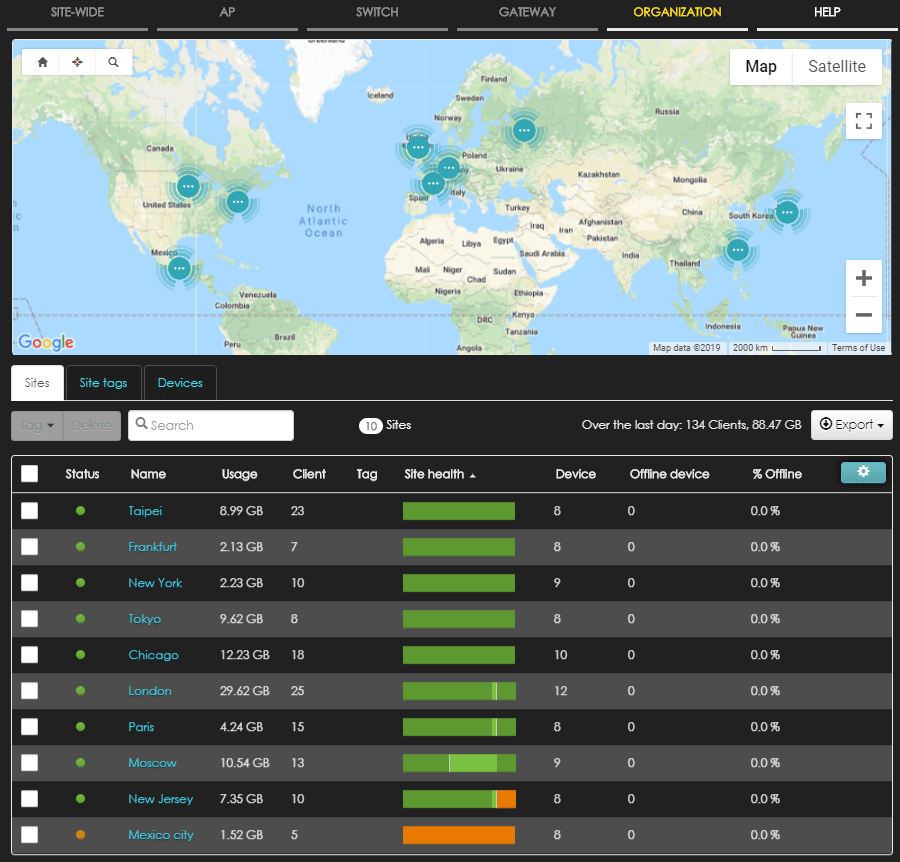This screenshot has height=862, width=900.
Task: Open map Terms of Use link
Action: pyautogui.click(x=858, y=348)
